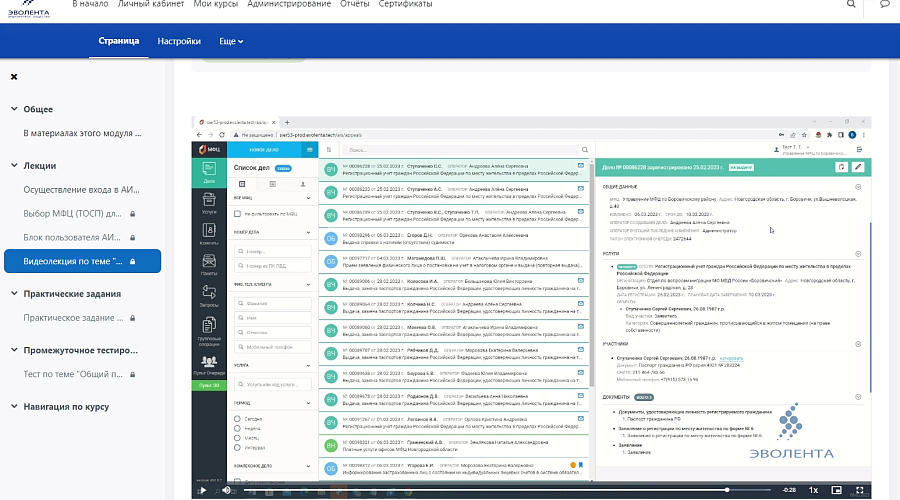Open Отчёты menu item
This screenshot has width=900, height=500.
click(355, 4)
